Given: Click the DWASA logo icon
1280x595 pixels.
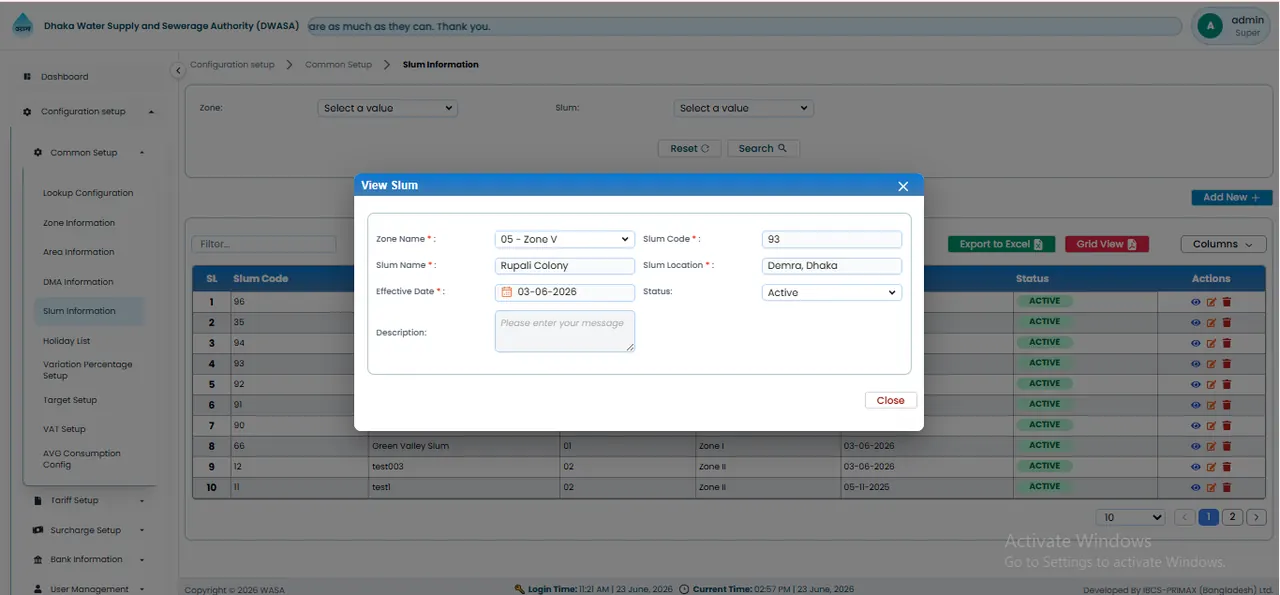Looking at the screenshot, I should (x=22, y=27).
